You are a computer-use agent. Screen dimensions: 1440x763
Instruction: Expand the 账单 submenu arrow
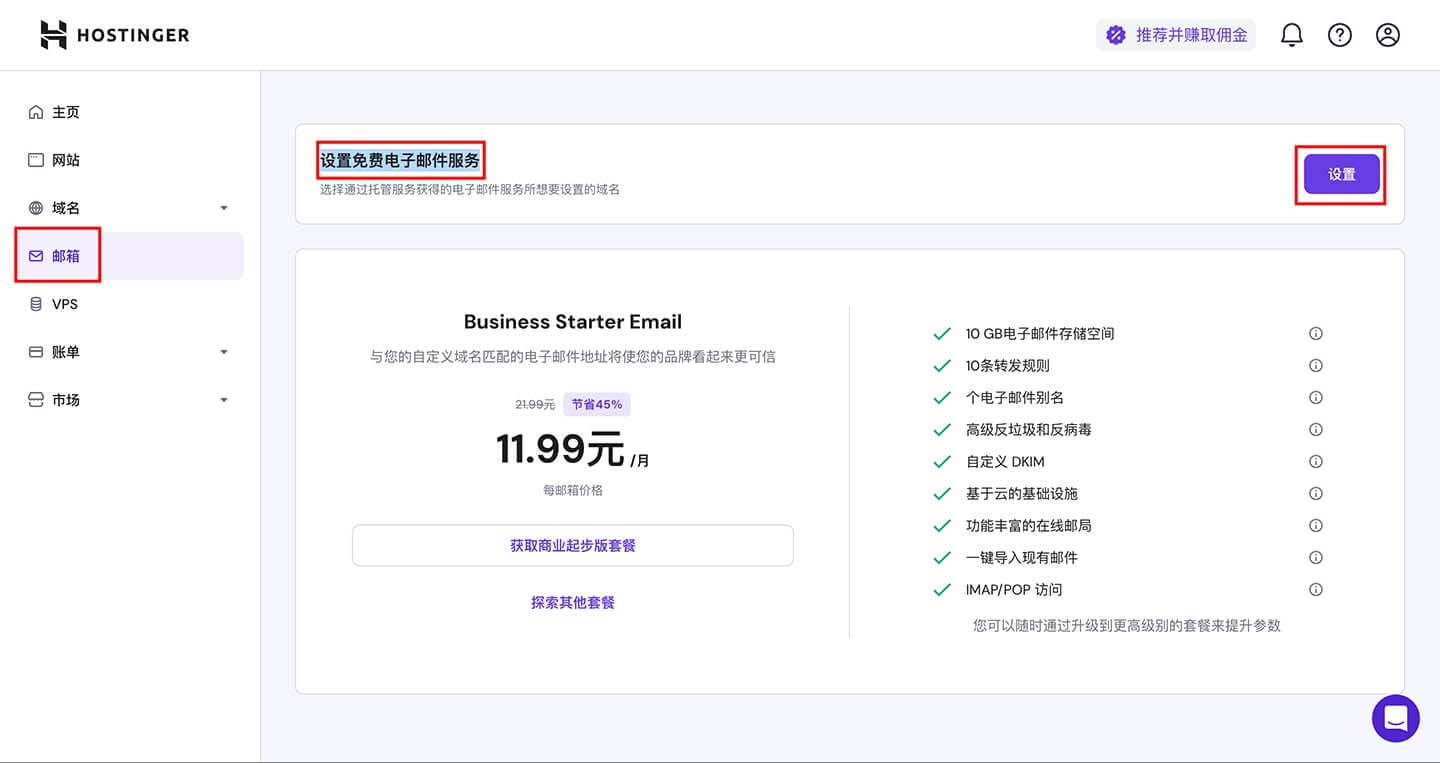[224, 352]
